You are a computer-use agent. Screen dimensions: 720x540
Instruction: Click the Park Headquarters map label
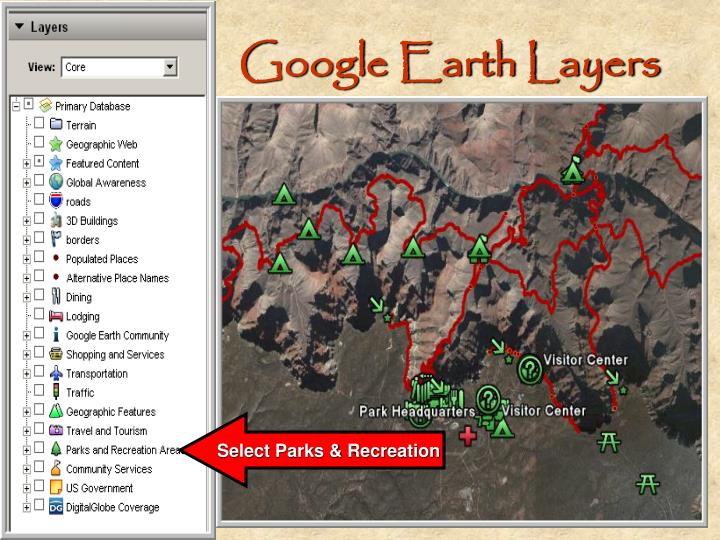[x=417, y=411]
